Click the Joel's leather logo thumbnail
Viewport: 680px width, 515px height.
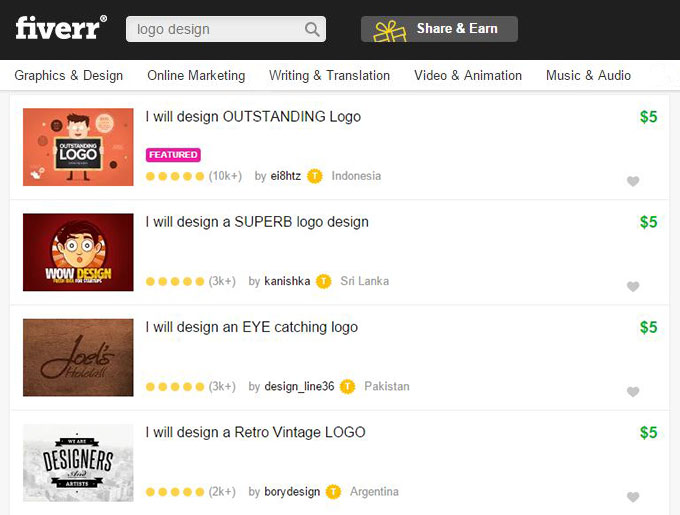pyautogui.click(x=78, y=358)
